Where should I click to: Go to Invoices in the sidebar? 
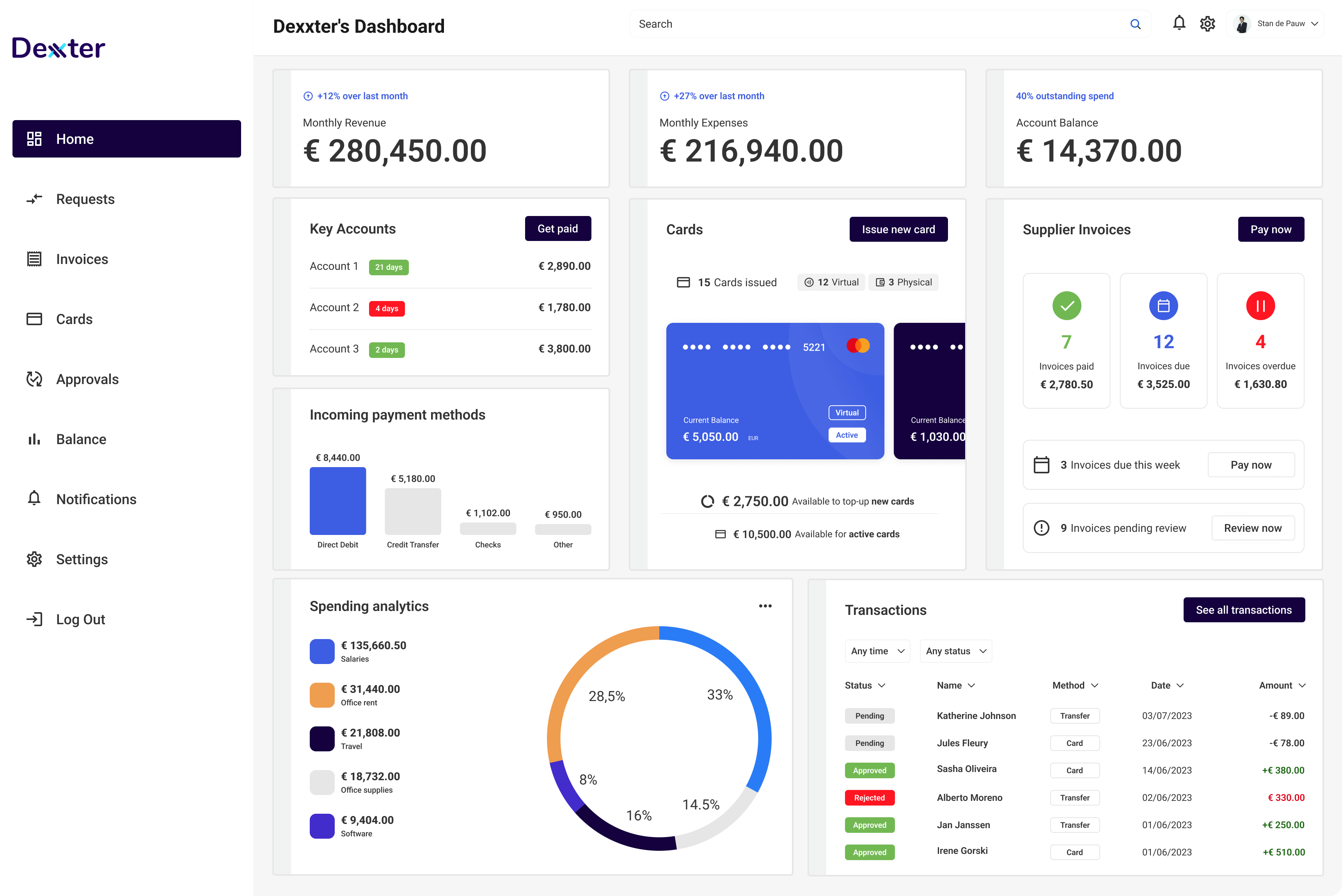pyautogui.click(x=82, y=259)
